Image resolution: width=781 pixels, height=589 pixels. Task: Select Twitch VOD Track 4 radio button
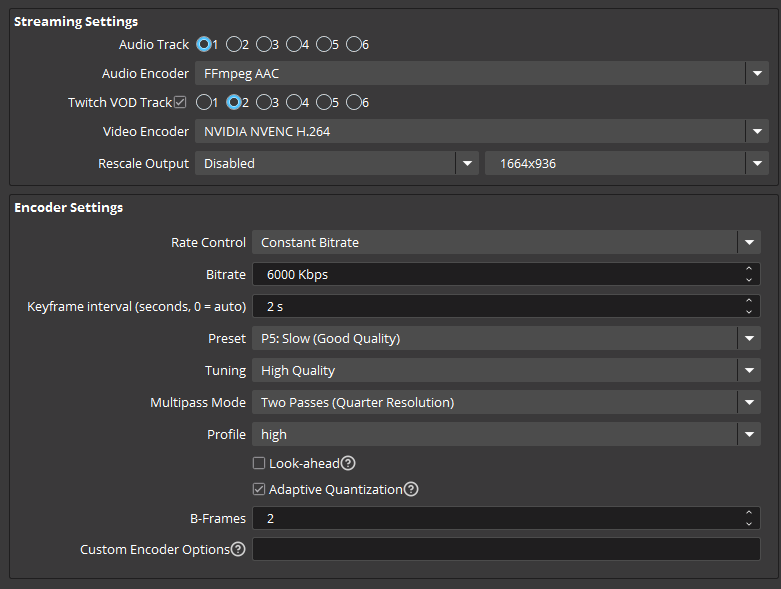click(x=293, y=102)
